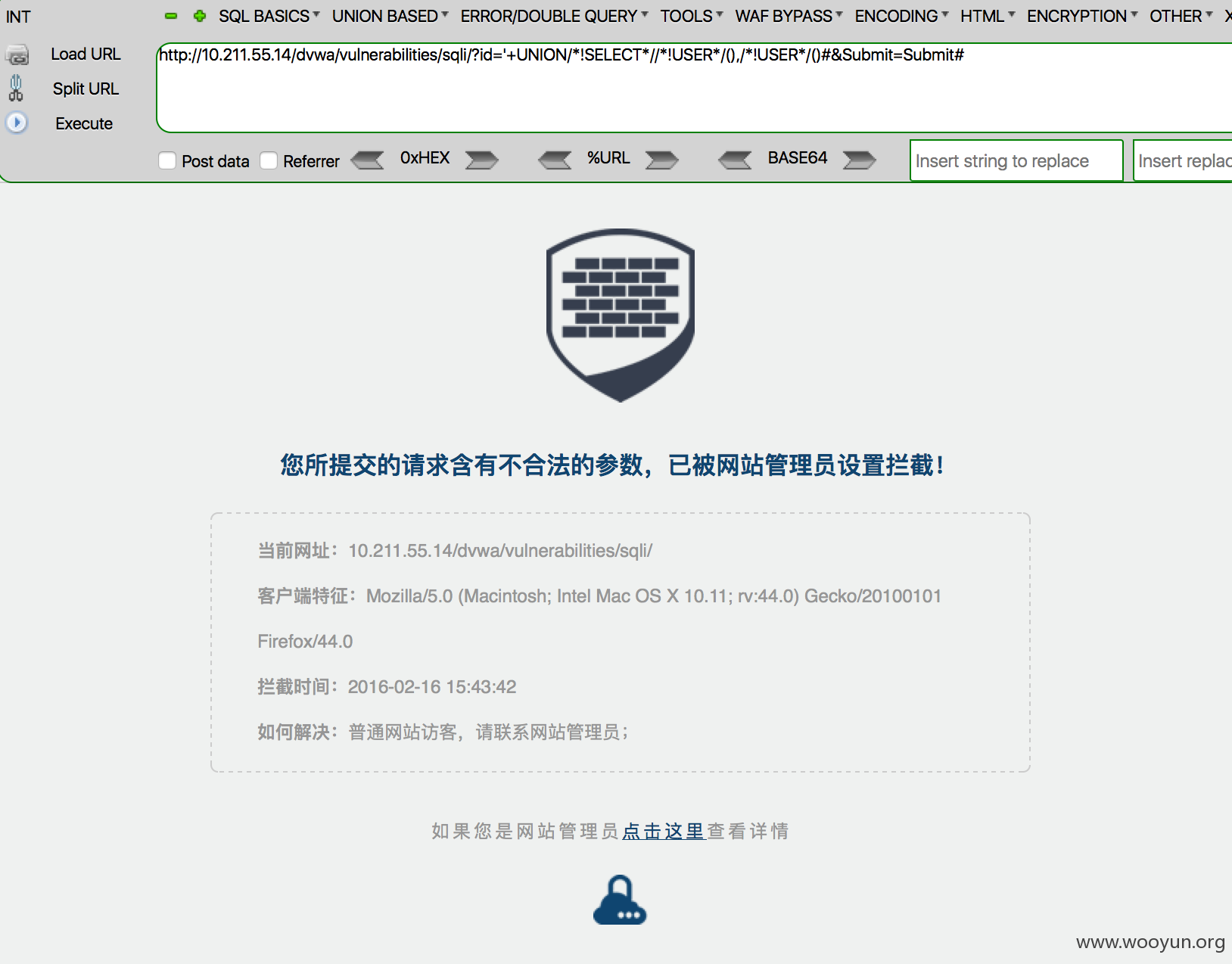1232x964 pixels.
Task: Click the blocked request heading text
Action: pyautogui.click(x=613, y=465)
